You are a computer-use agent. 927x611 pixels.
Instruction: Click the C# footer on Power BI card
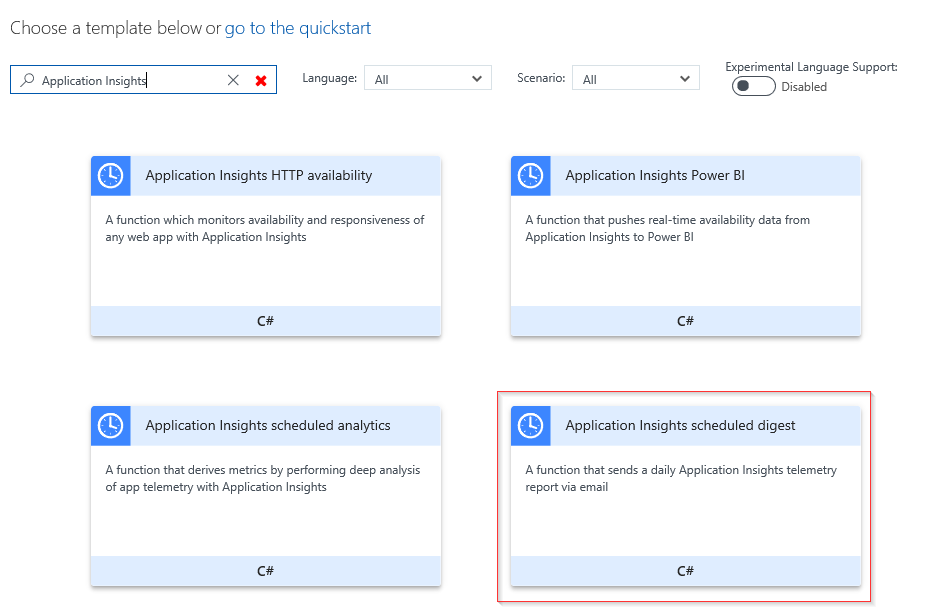pos(685,321)
